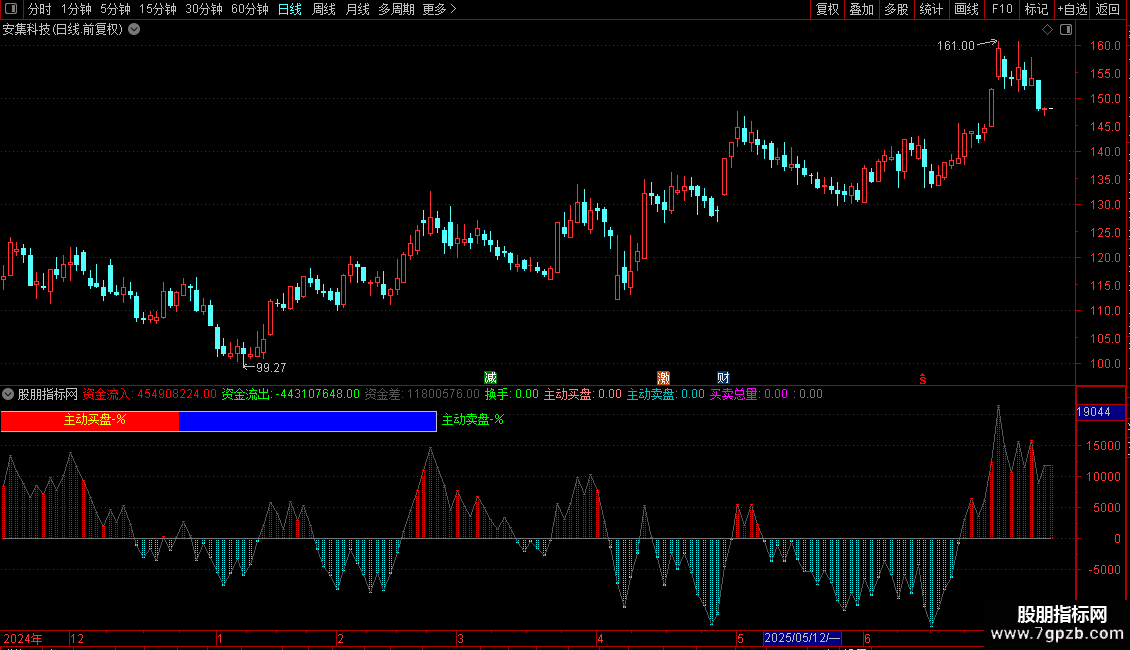The height and width of the screenshot is (650, 1130).
Task: Click month 12 on the time axis
Action: [76, 638]
